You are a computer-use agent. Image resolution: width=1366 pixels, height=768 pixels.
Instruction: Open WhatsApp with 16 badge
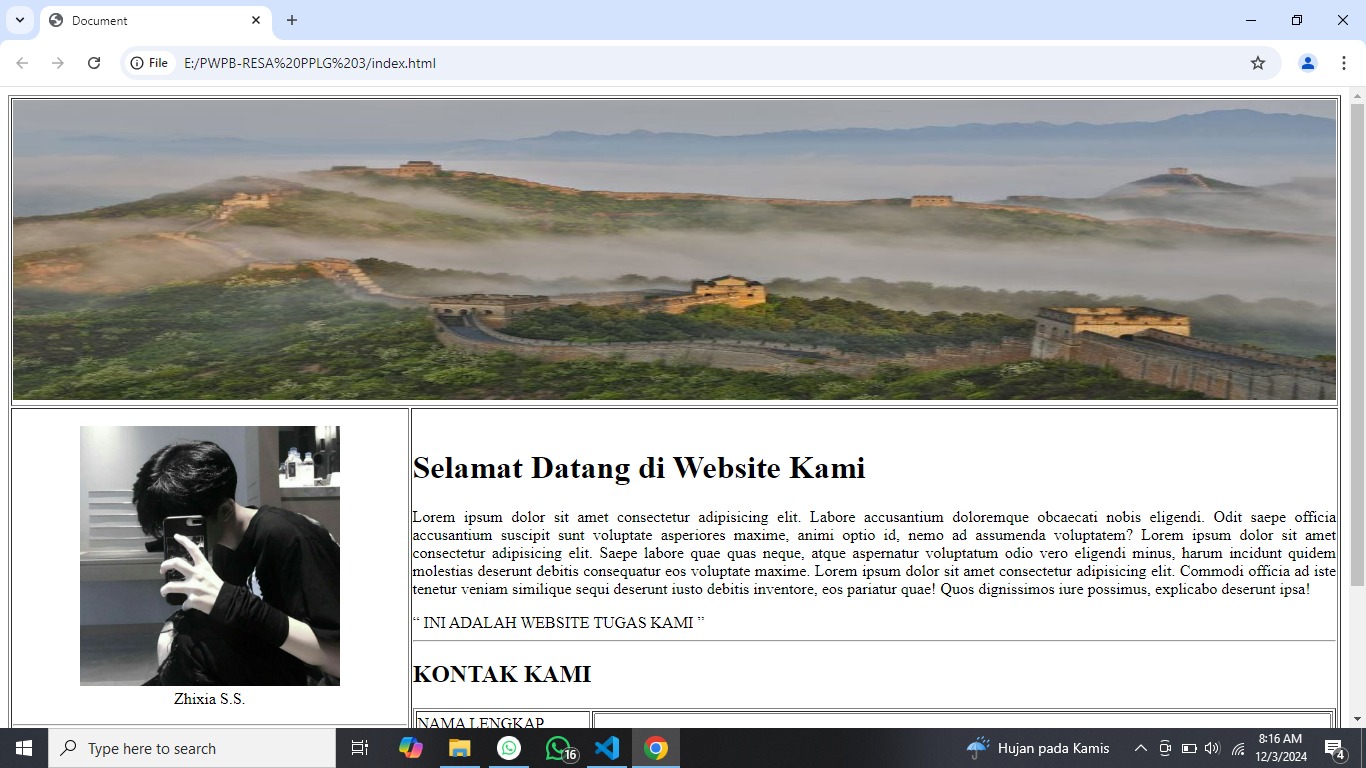(559, 748)
